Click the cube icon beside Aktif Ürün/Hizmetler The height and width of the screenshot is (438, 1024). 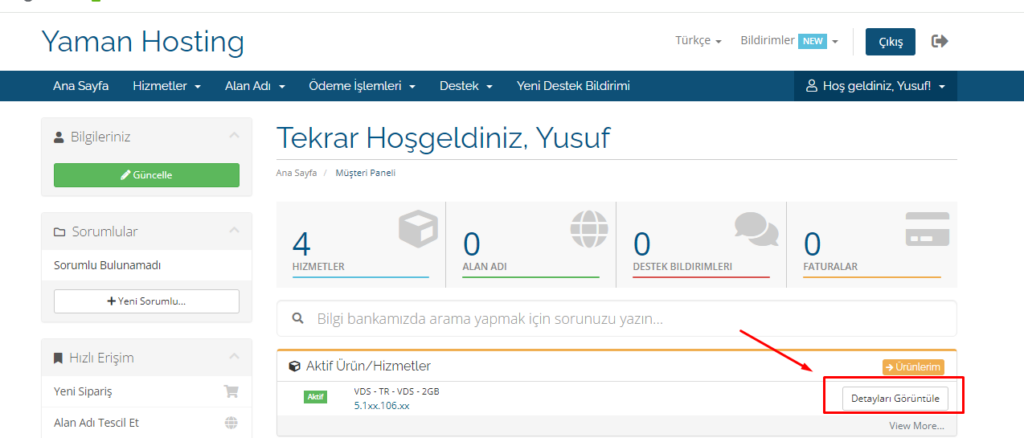pyautogui.click(x=295, y=366)
